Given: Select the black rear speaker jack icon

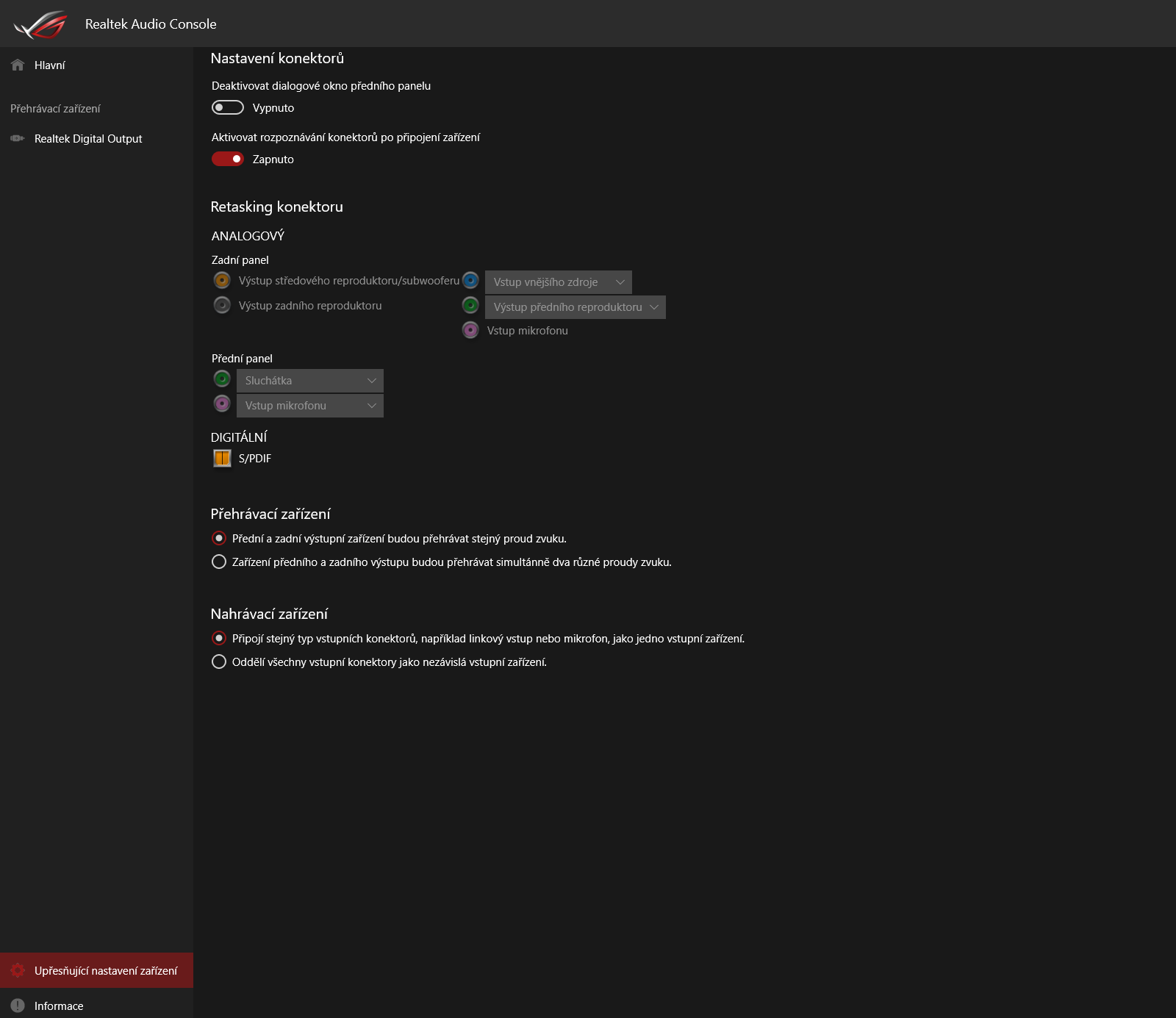Looking at the screenshot, I should [222, 305].
